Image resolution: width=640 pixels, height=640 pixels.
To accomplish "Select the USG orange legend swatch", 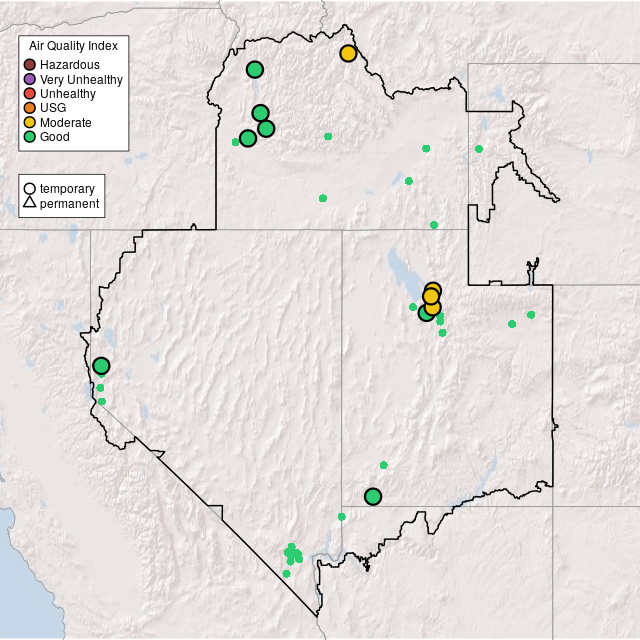I will click(30, 108).
